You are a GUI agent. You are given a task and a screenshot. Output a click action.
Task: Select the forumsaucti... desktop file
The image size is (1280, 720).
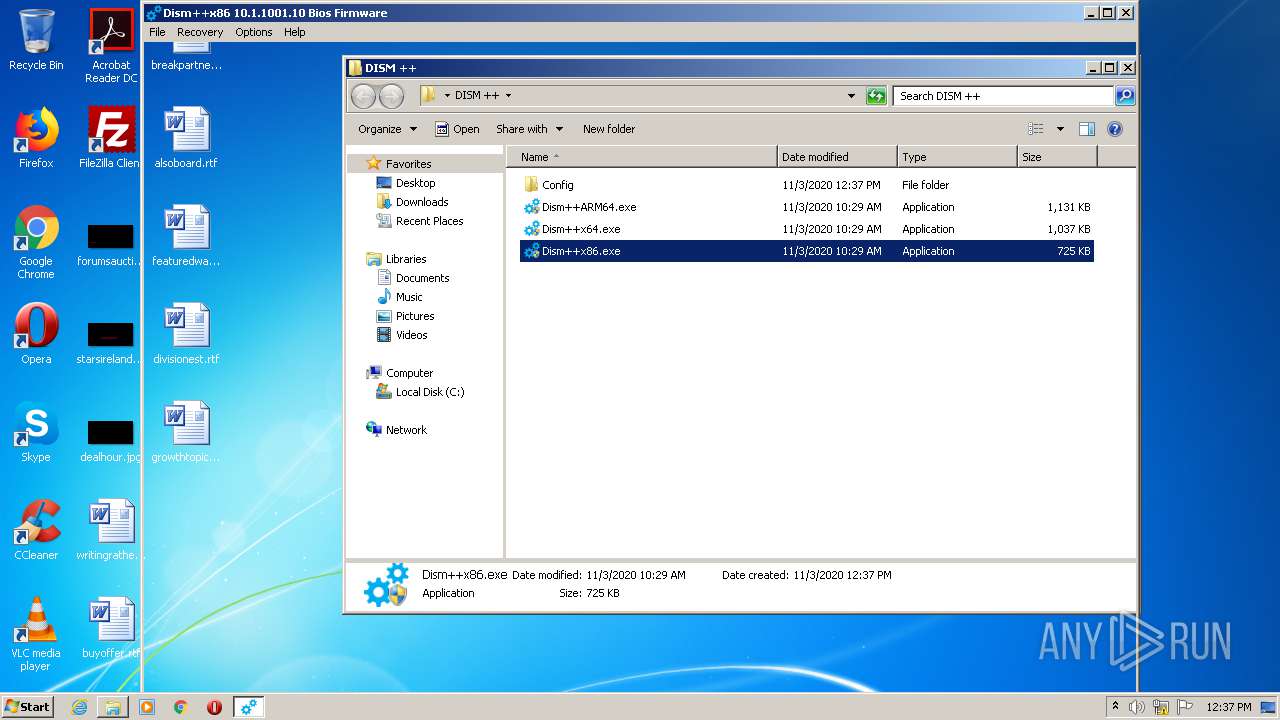111,244
